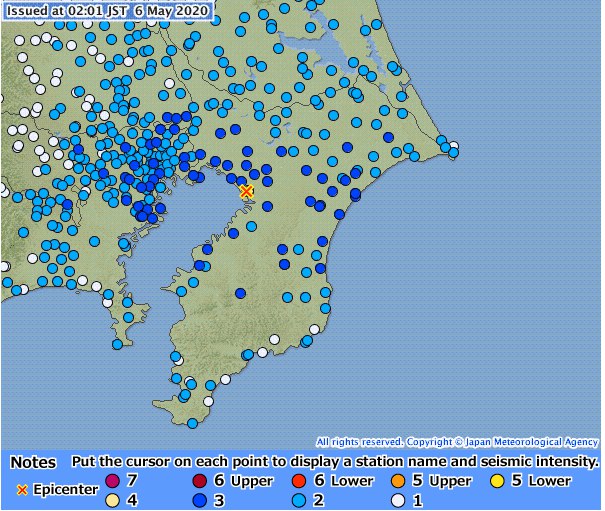Screen dimensions: 605x511
Task: Click the intensity 2 legend circle
Action: pos(299,501)
